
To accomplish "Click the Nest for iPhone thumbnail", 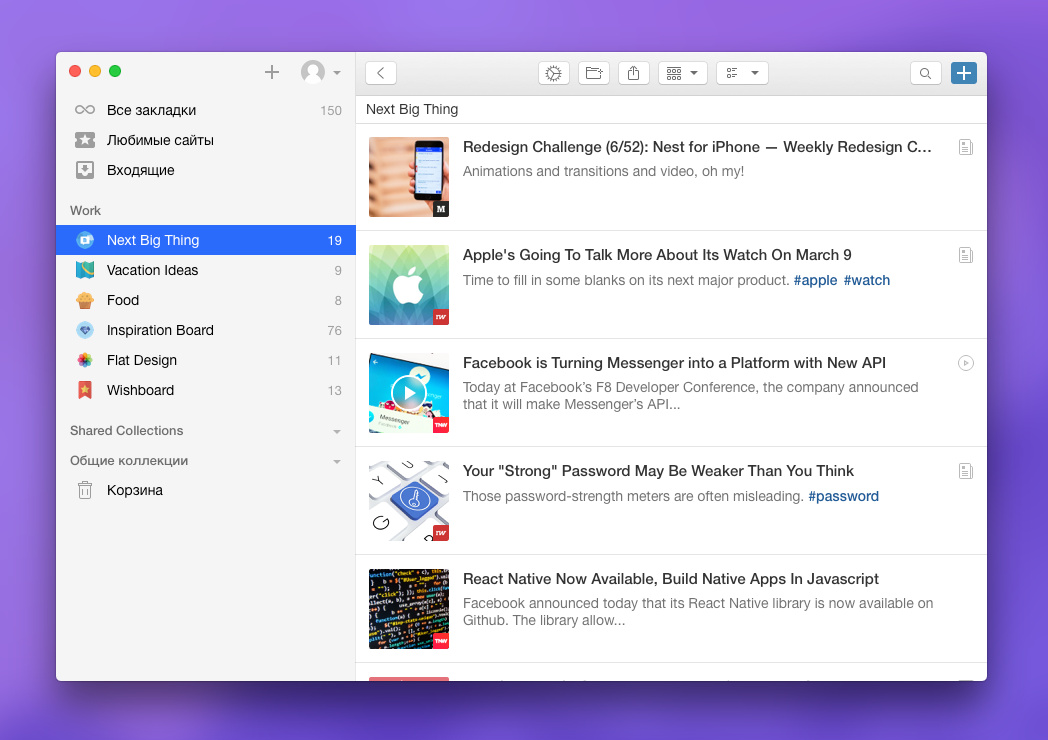I will 409,177.
